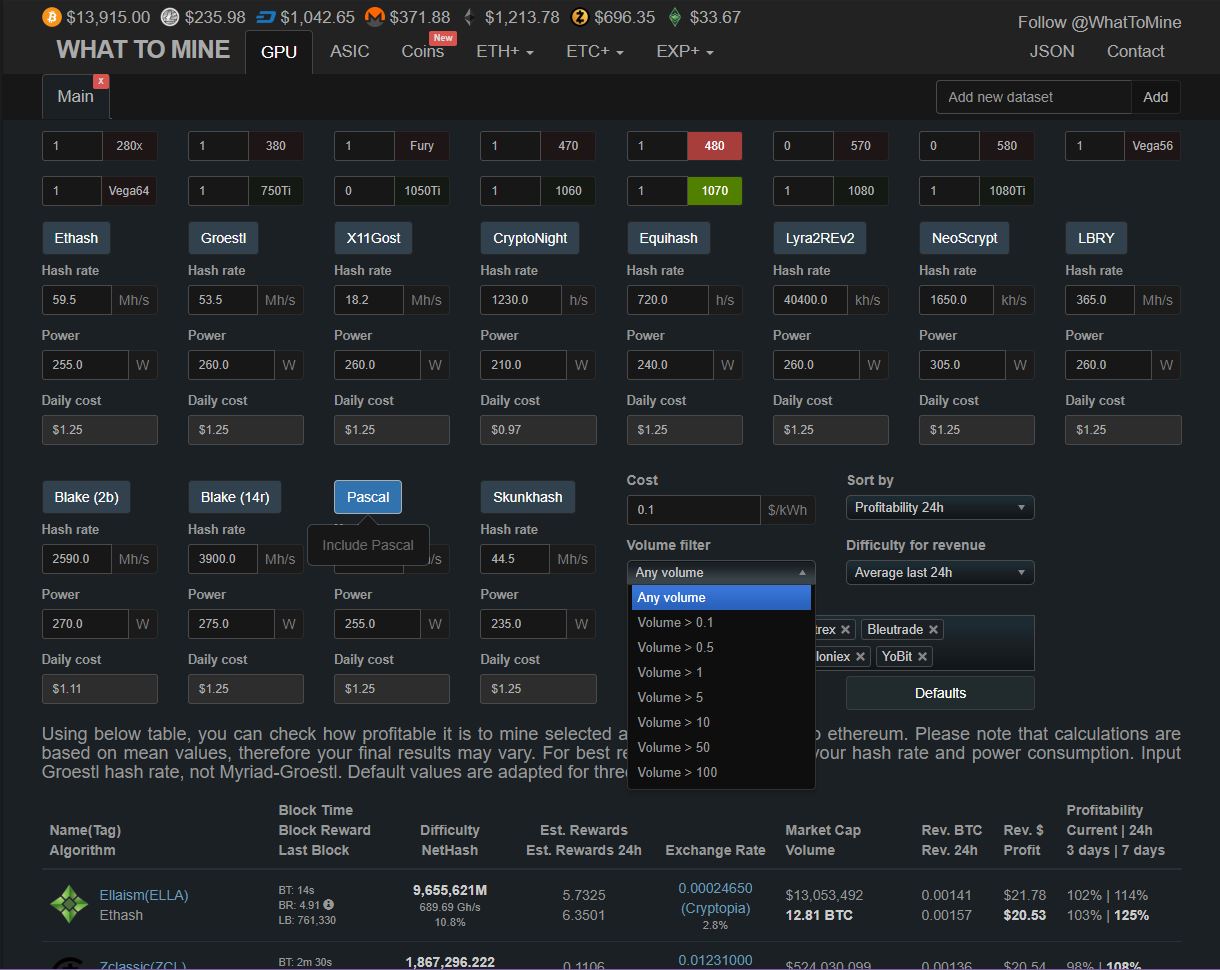The width and height of the screenshot is (1220, 970).
Task: Choose 'Volume > 10' option
Action: [x=721, y=722]
